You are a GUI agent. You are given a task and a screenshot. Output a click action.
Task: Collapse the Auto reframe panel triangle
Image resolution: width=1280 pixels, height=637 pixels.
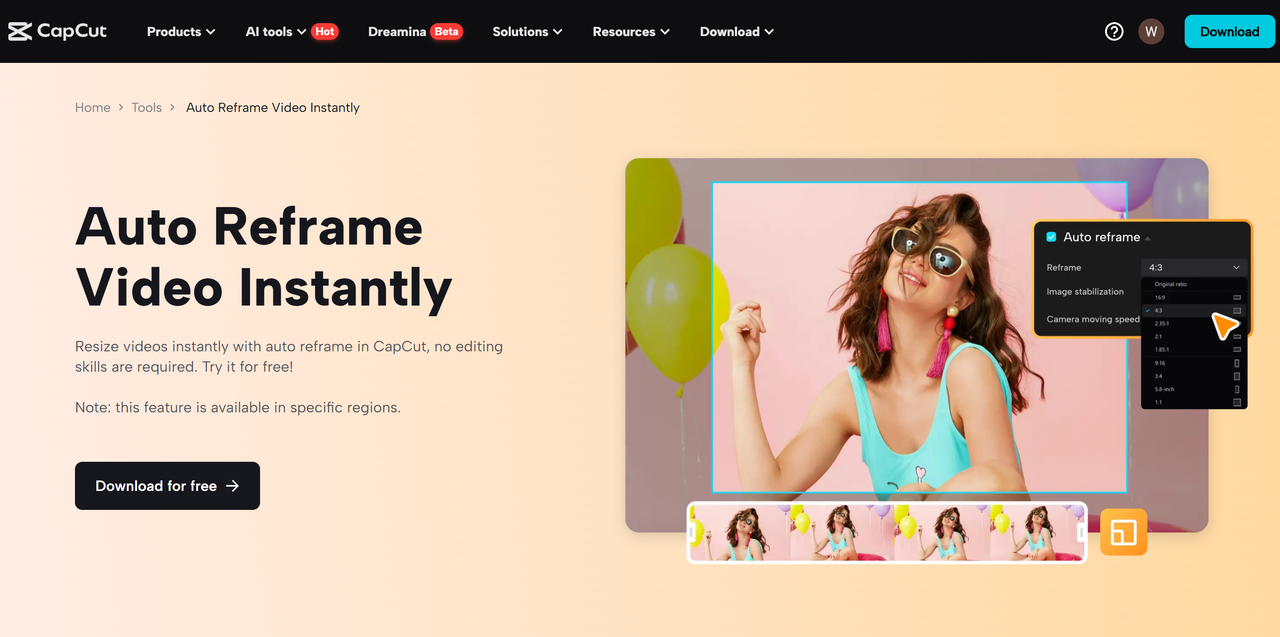[1148, 239]
